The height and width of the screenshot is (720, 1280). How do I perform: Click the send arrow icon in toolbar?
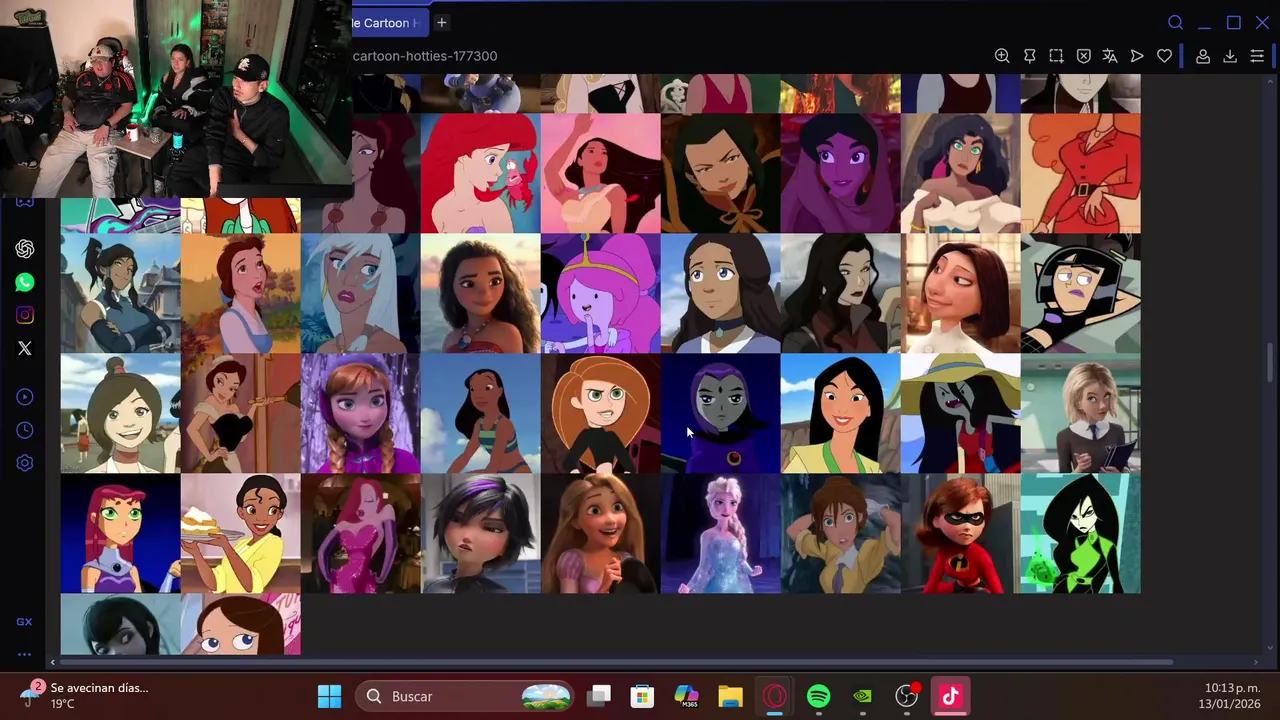coord(1137,56)
